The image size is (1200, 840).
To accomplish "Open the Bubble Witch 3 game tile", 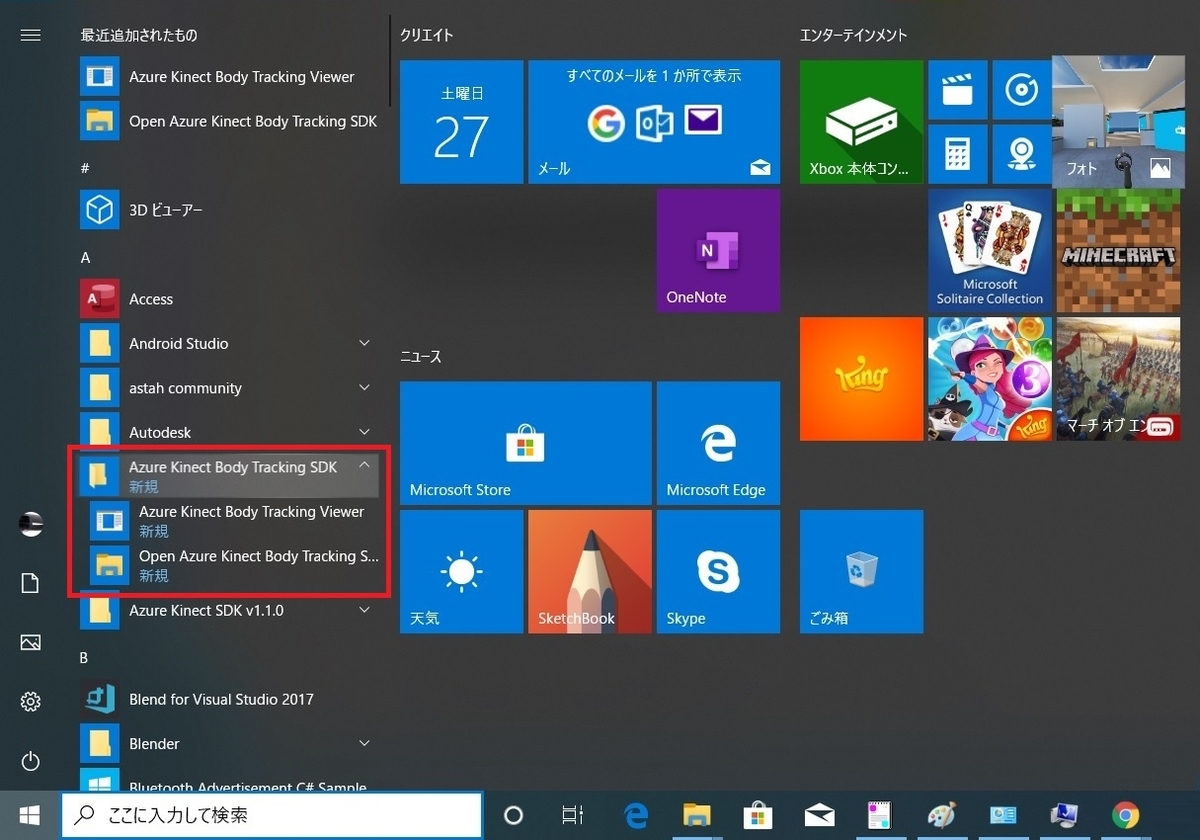I will [989, 379].
